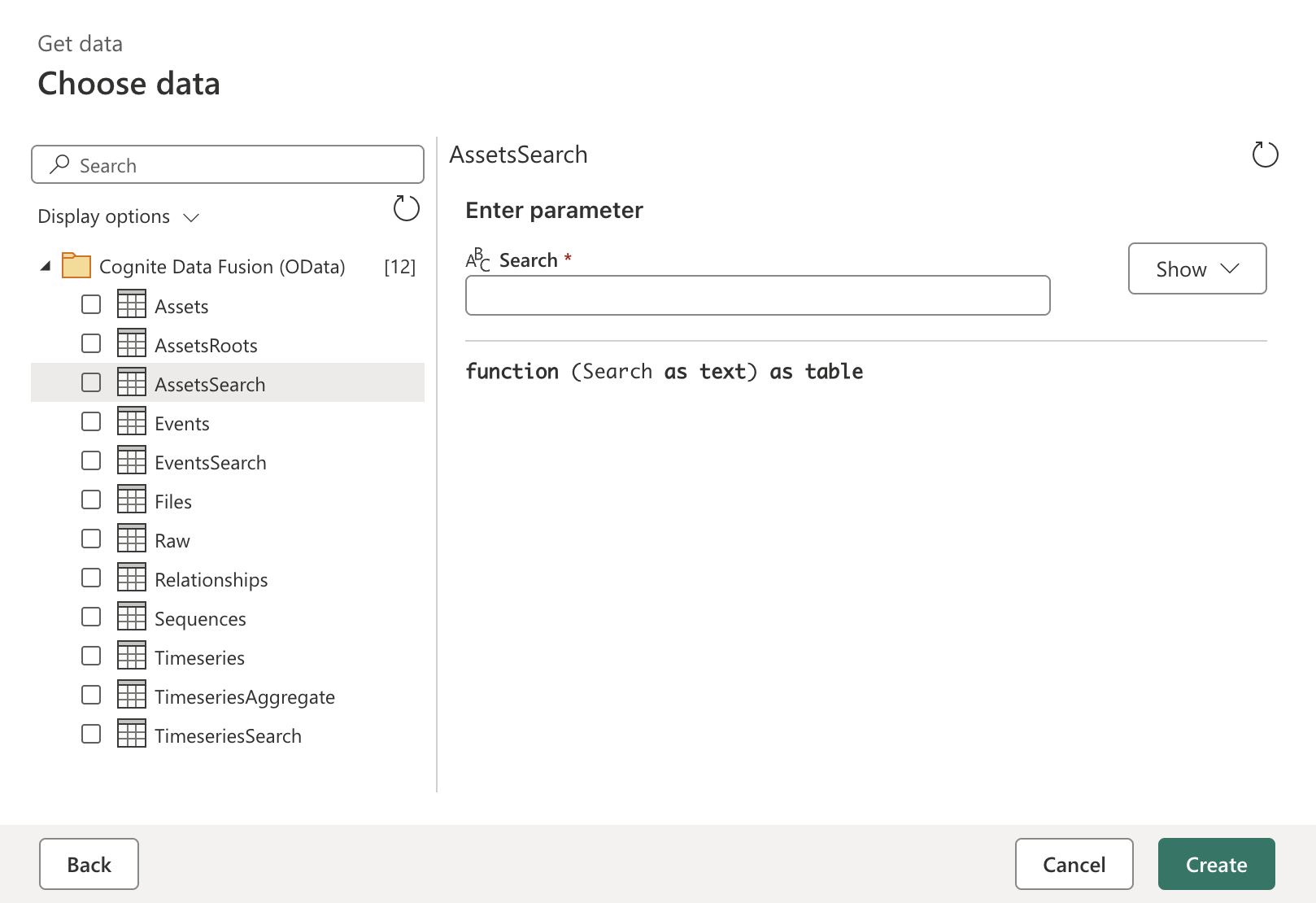Refresh the navigator tree list
This screenshot has height=903, width=1316.
(x=406, y=209)
